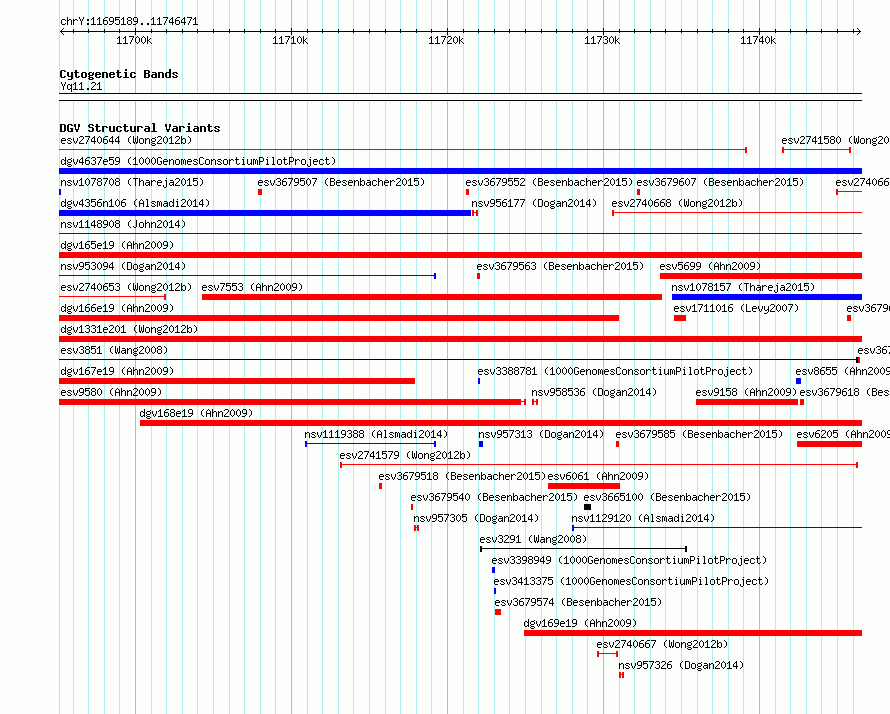Click the chrY:11695189..11746471 region label
The image size is (890, 714).
(x=129, y=22)
